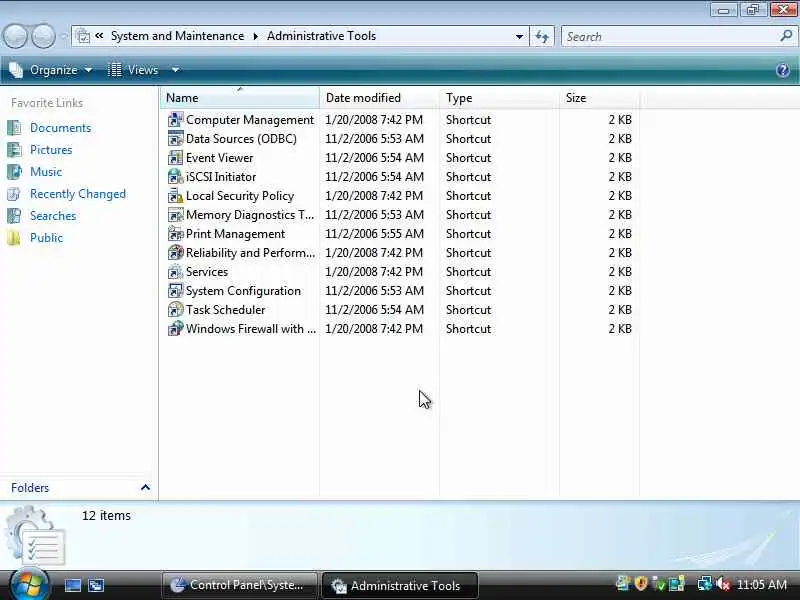
Task: Switch to Control Panel taskbar button
Action: (239, 585)
